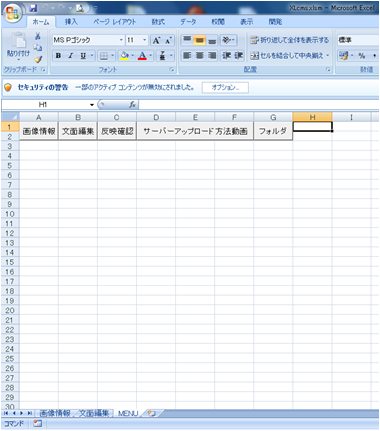
Task: Switch to the 挿入 (Insert) ribbon tab
Action: [x=71, y=22]
